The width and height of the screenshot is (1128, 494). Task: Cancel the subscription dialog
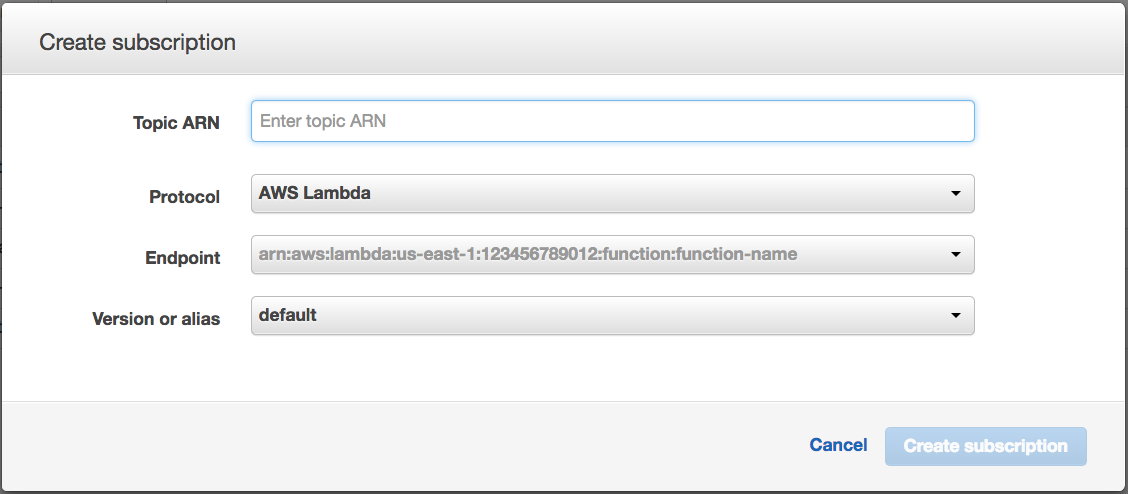point(838,445)
